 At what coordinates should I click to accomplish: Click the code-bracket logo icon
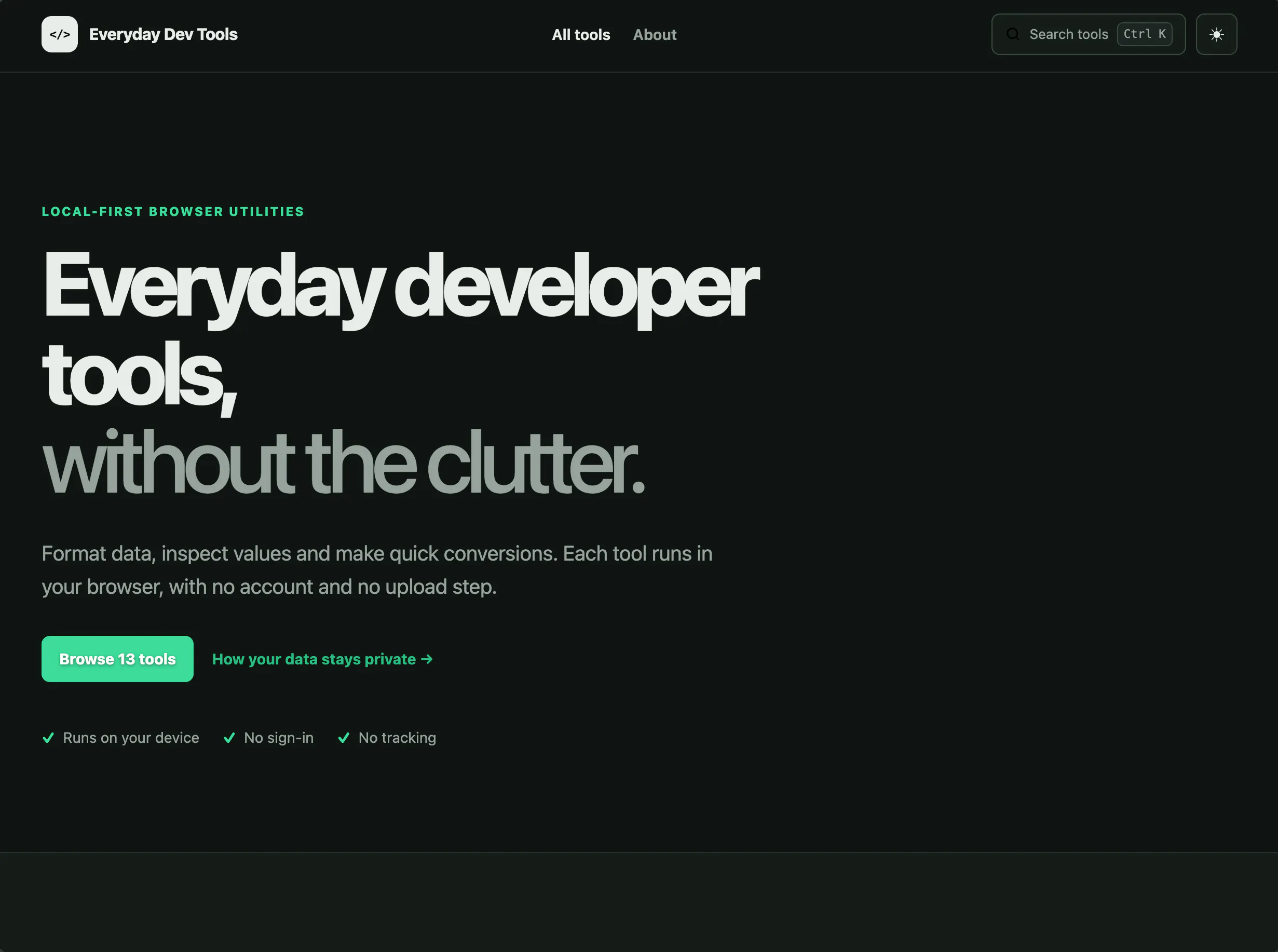59,35
